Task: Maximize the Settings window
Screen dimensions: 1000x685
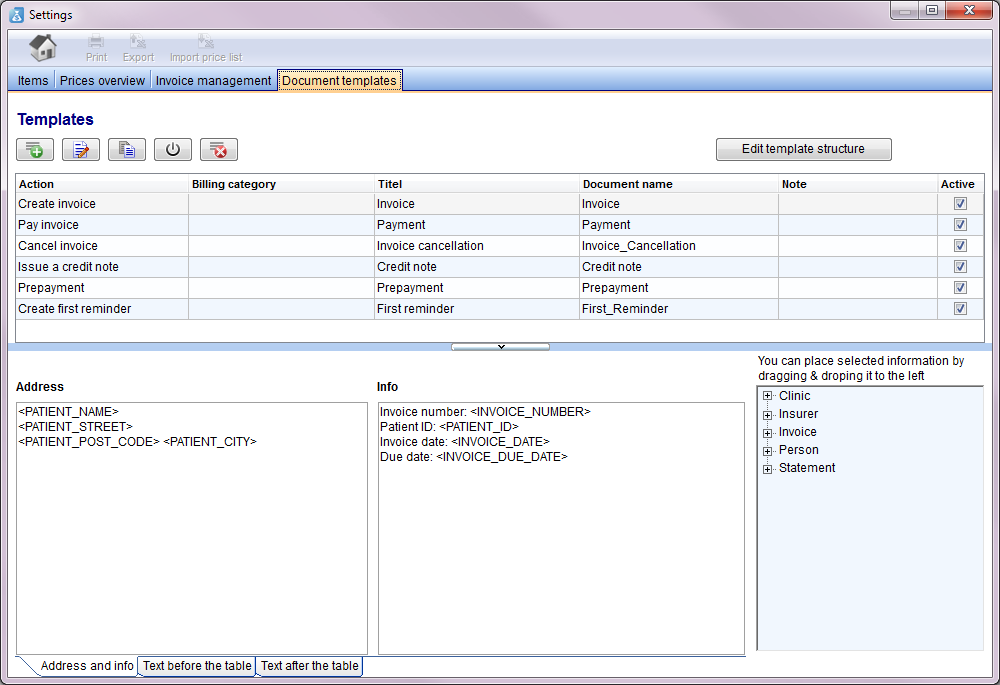Action: coord(932,10)
